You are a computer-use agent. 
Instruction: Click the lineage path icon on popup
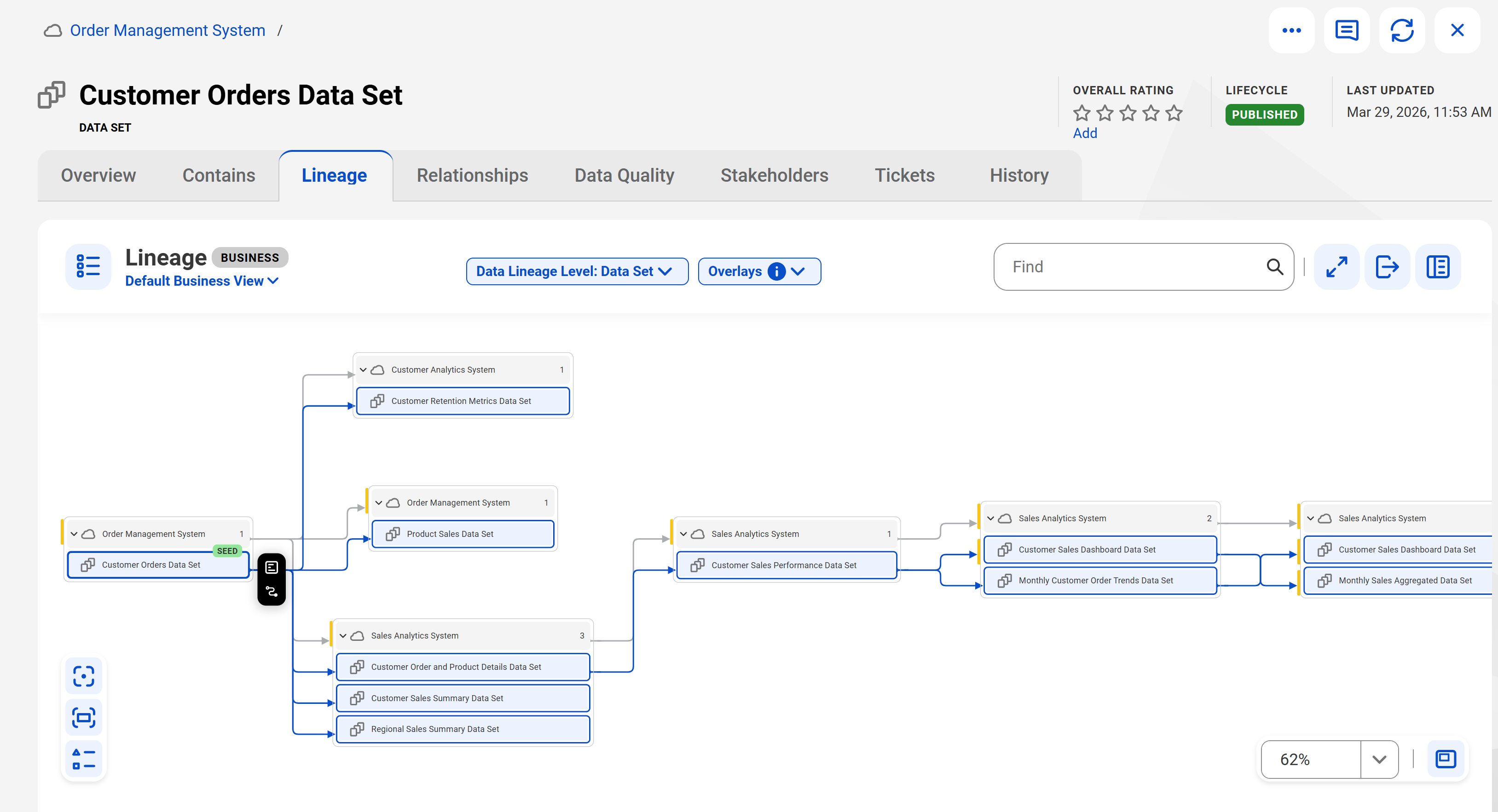point(272,592)
